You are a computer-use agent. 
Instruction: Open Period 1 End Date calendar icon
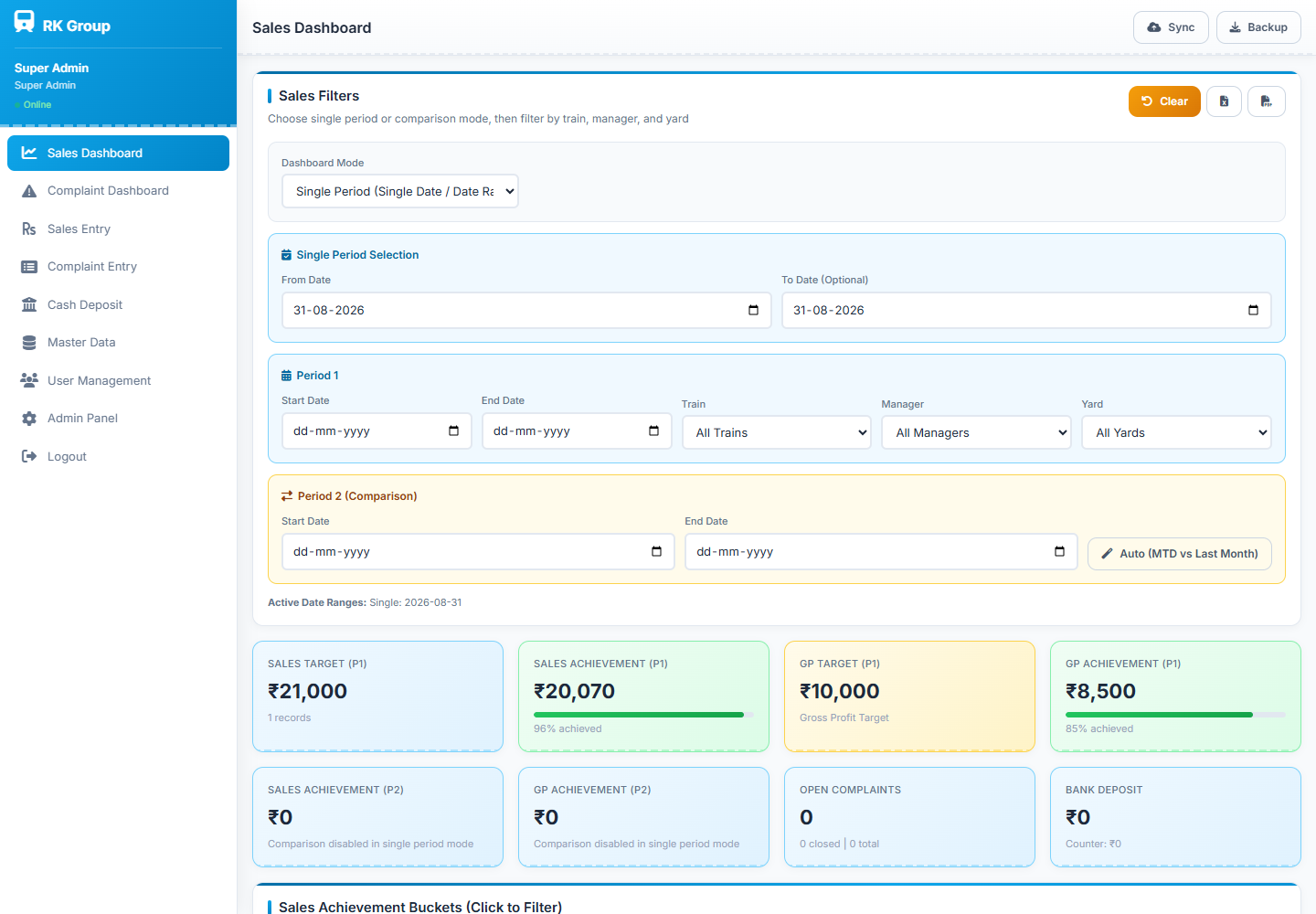(653, 430)
